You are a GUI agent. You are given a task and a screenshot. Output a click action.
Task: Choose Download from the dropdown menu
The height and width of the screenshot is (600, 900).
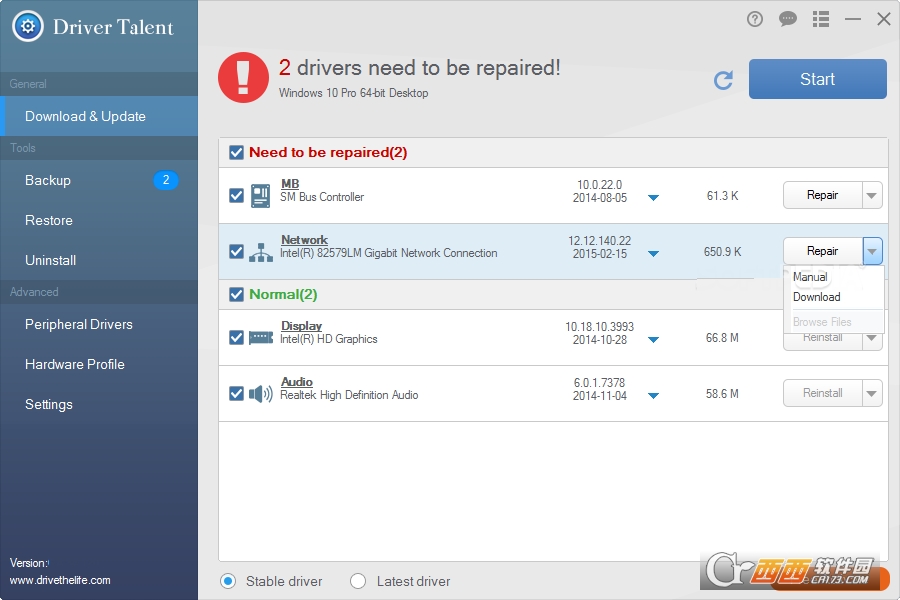(x=816, y=297)
